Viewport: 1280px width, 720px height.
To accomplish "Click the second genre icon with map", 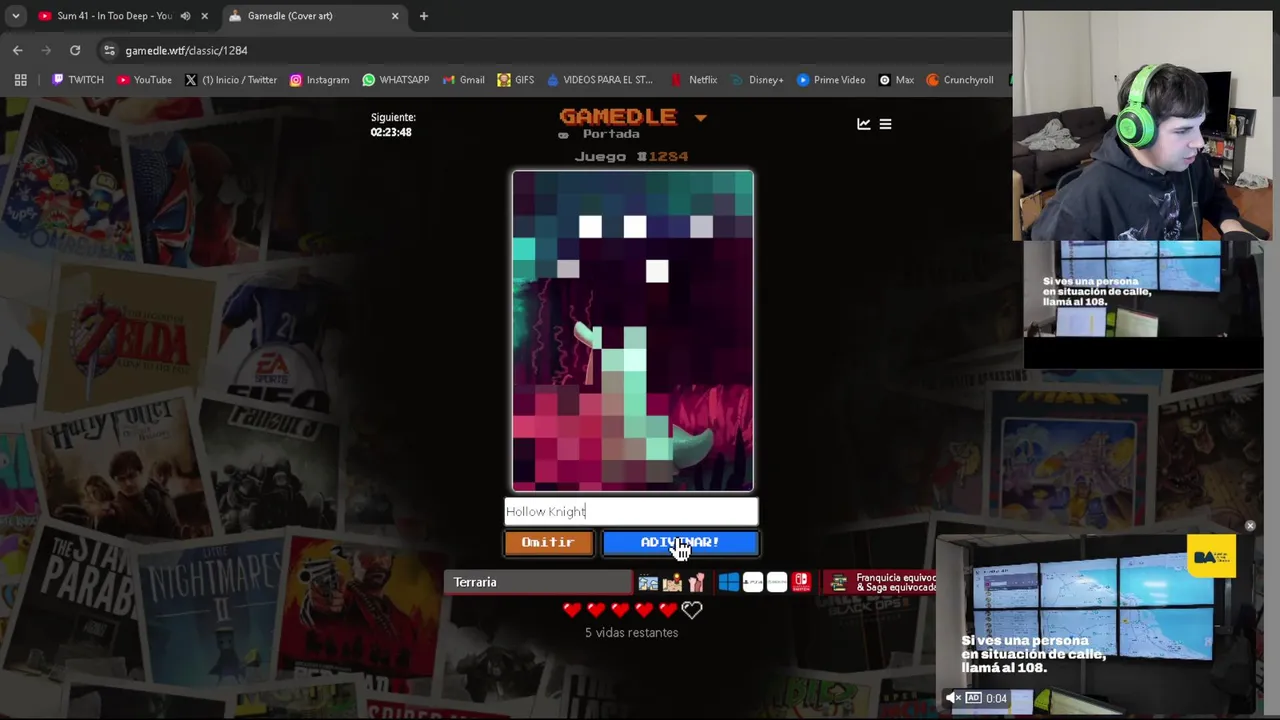I will [672, 582].
